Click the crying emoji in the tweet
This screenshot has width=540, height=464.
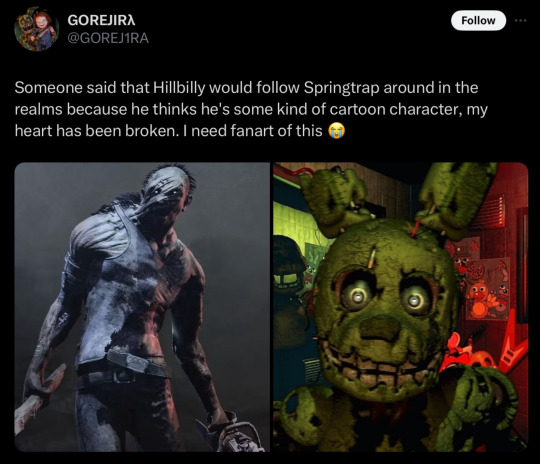click(x=336, y=131)
